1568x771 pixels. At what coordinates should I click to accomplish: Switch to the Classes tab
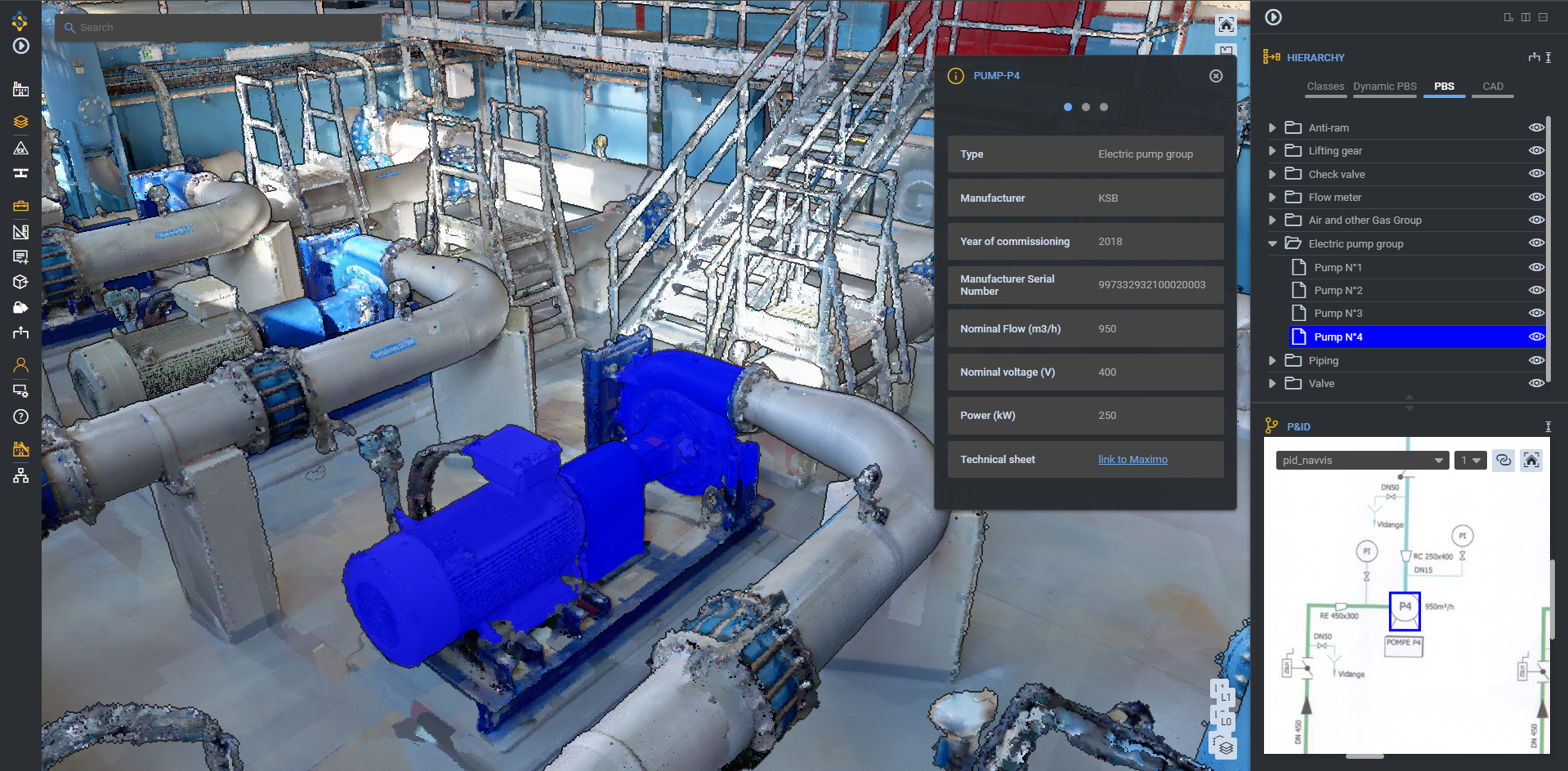click(1325, 87)
